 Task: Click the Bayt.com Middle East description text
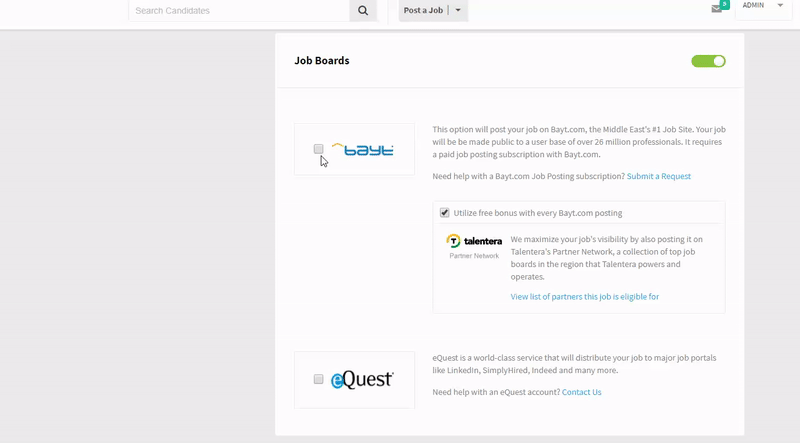click(579, 142)
